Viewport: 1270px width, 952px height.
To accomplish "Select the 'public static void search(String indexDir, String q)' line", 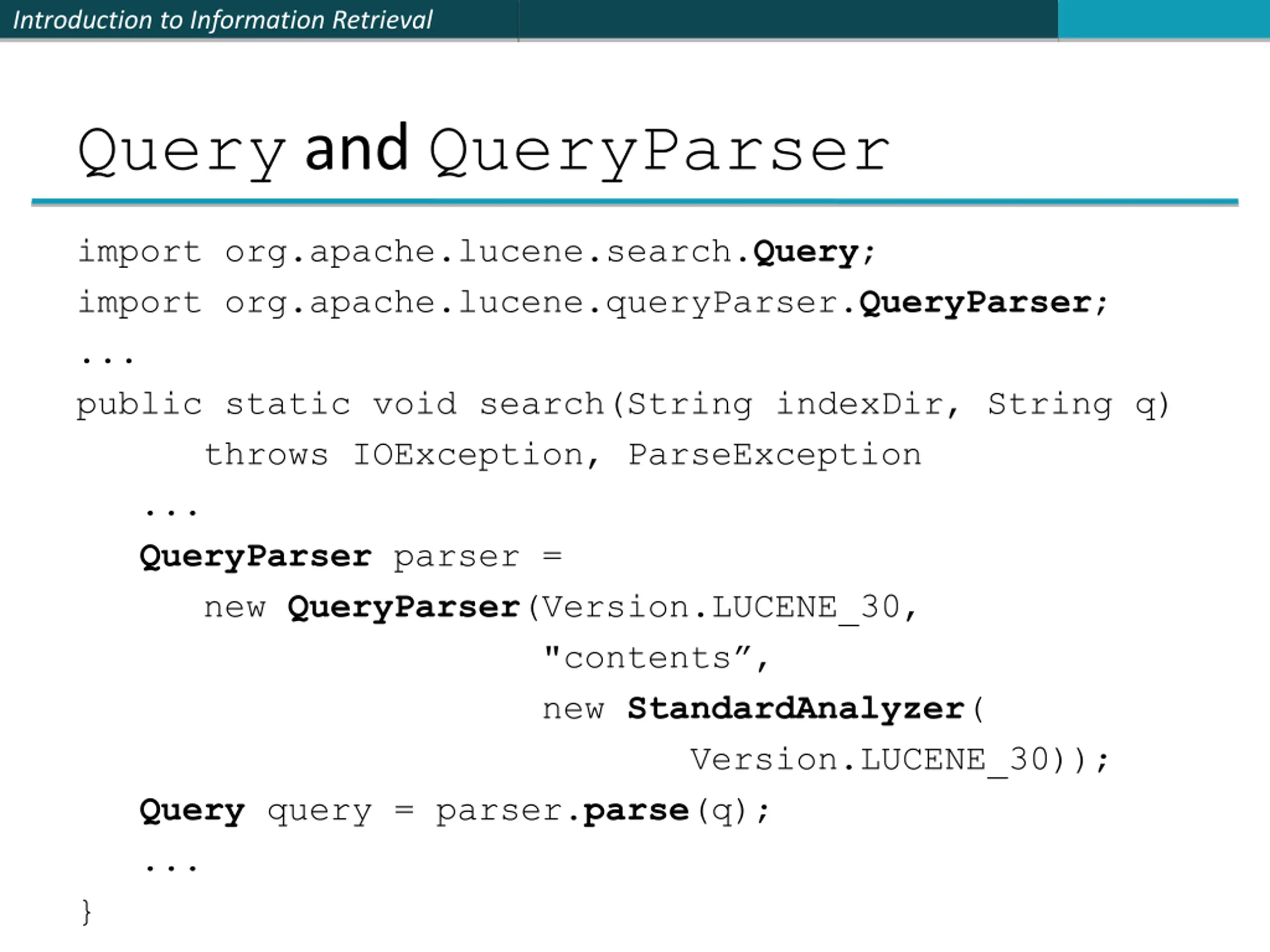I will [x=623, y=405].
